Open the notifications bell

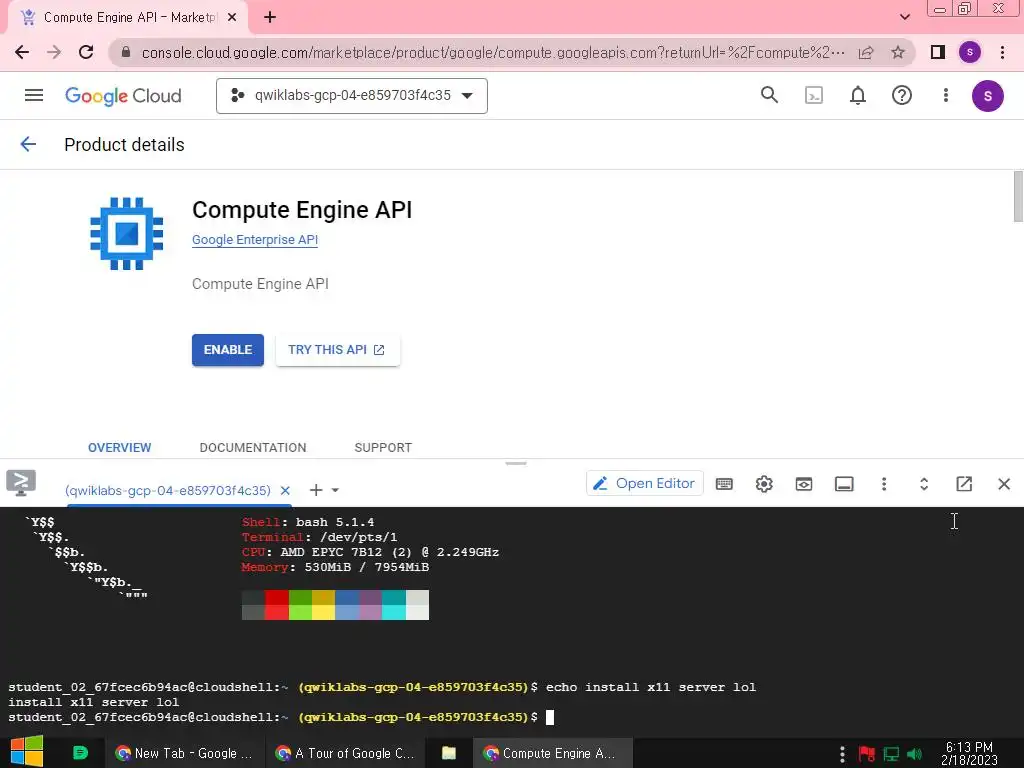coord(857,96)
